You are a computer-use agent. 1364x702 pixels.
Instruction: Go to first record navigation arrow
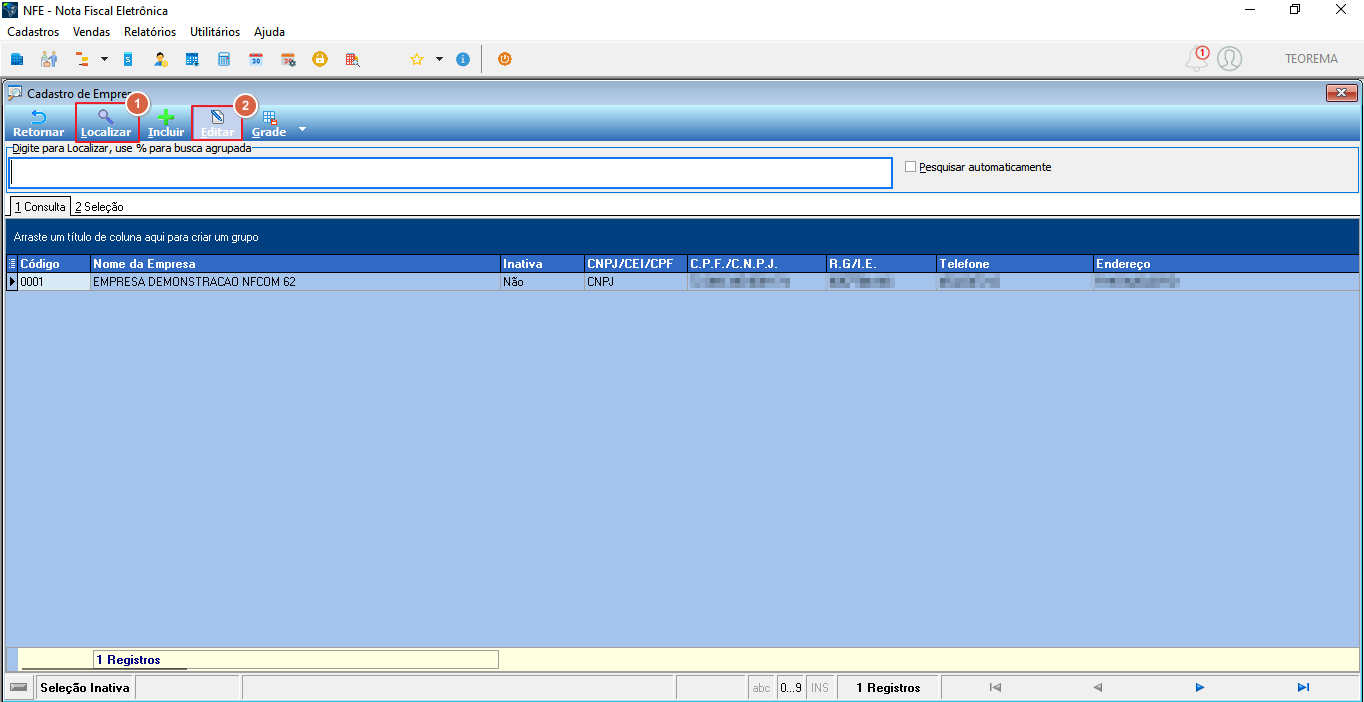coord(995,688)
